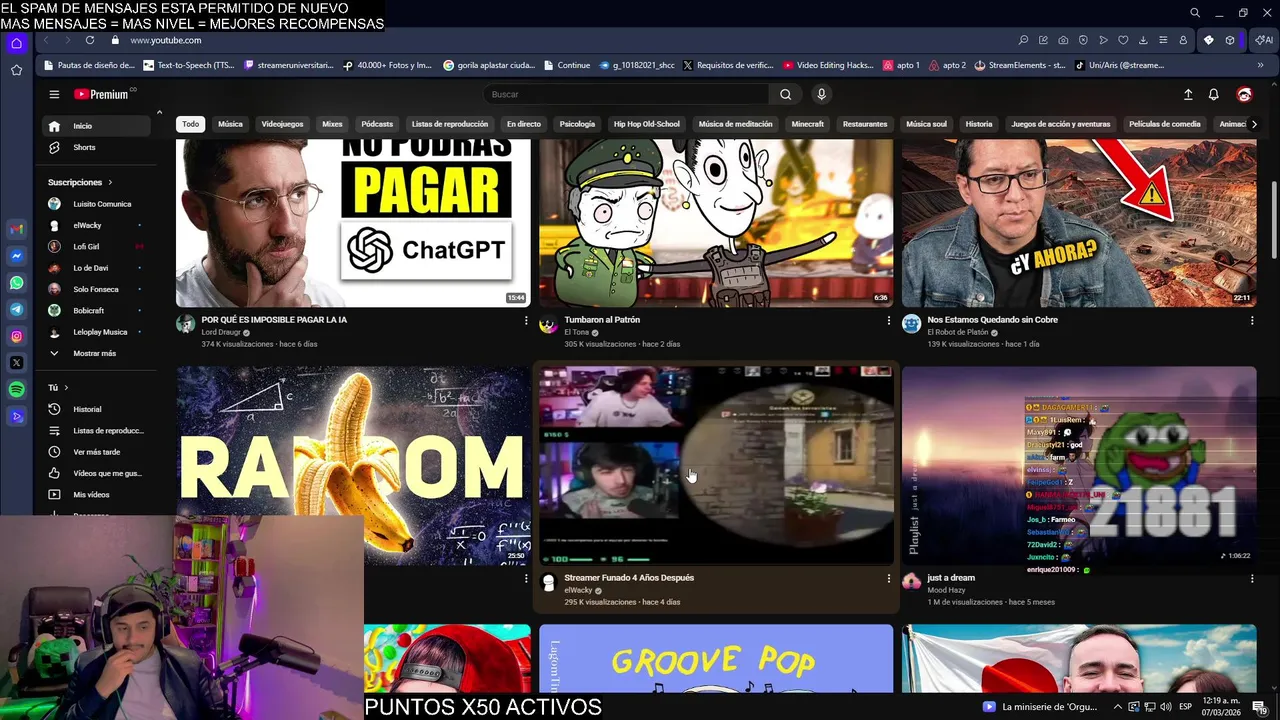Open Luisito Comunica subscription
This screenshot has width=1280, height=720.
tap(98, 204)
